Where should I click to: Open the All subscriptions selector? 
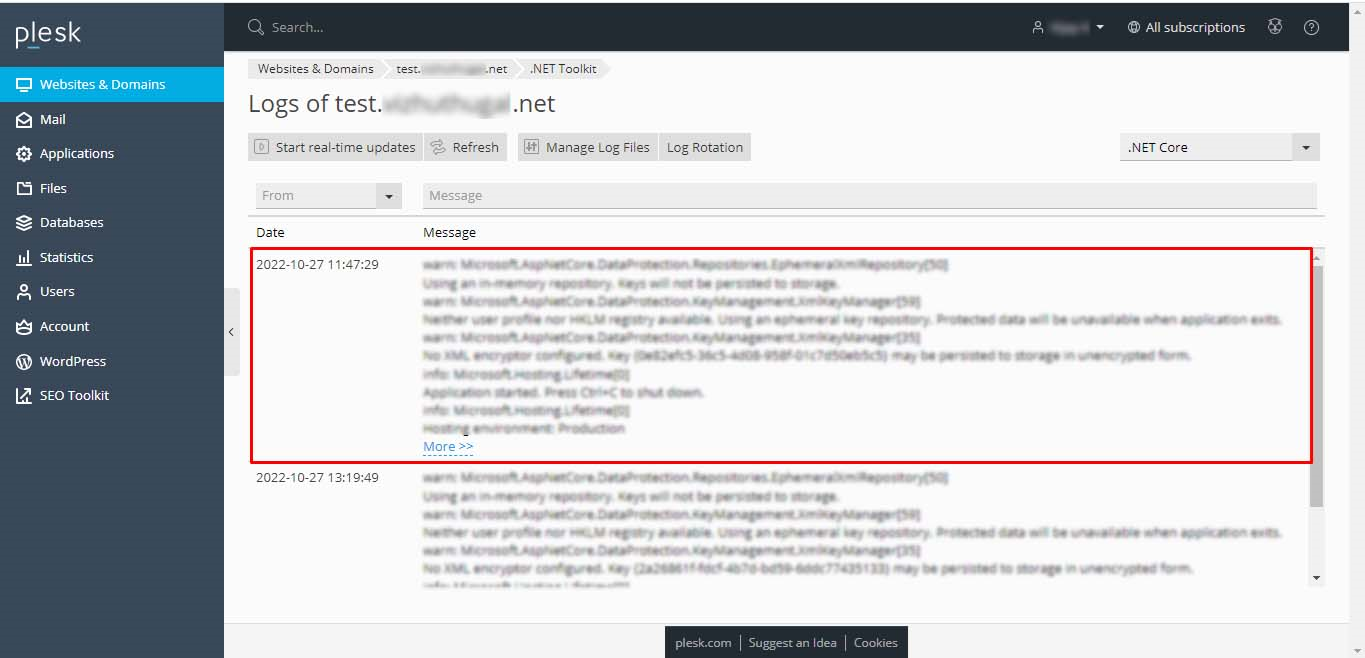pos(1186,27)
